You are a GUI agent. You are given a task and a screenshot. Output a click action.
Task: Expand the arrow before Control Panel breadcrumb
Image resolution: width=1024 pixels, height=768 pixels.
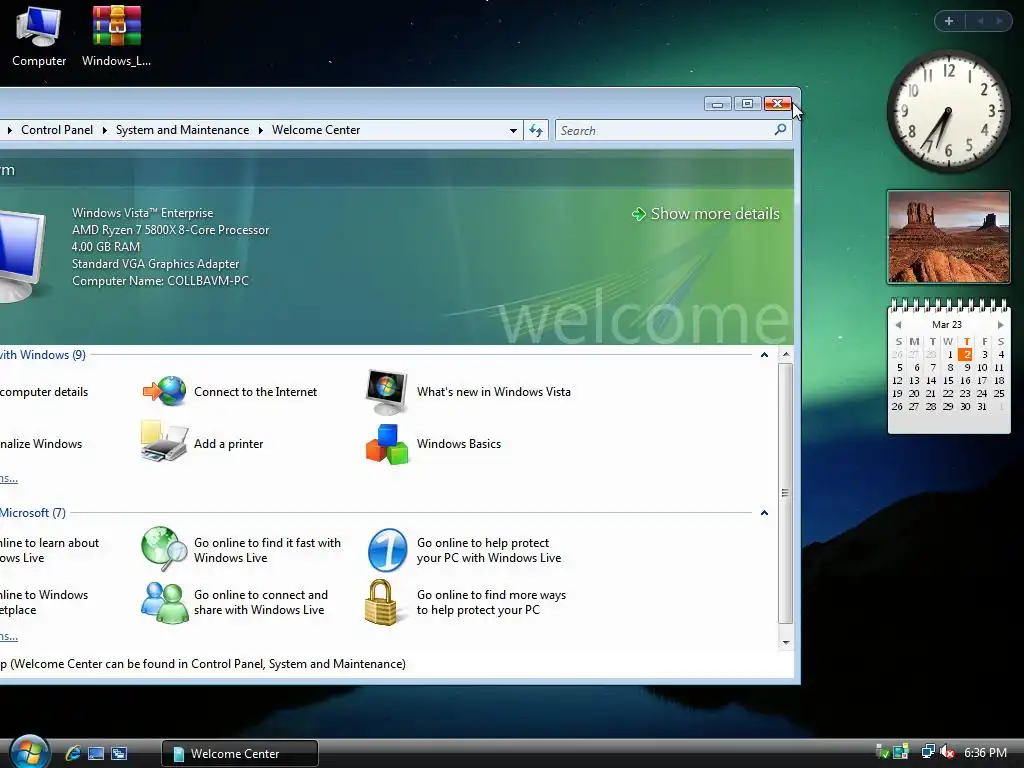coord(9,130)
